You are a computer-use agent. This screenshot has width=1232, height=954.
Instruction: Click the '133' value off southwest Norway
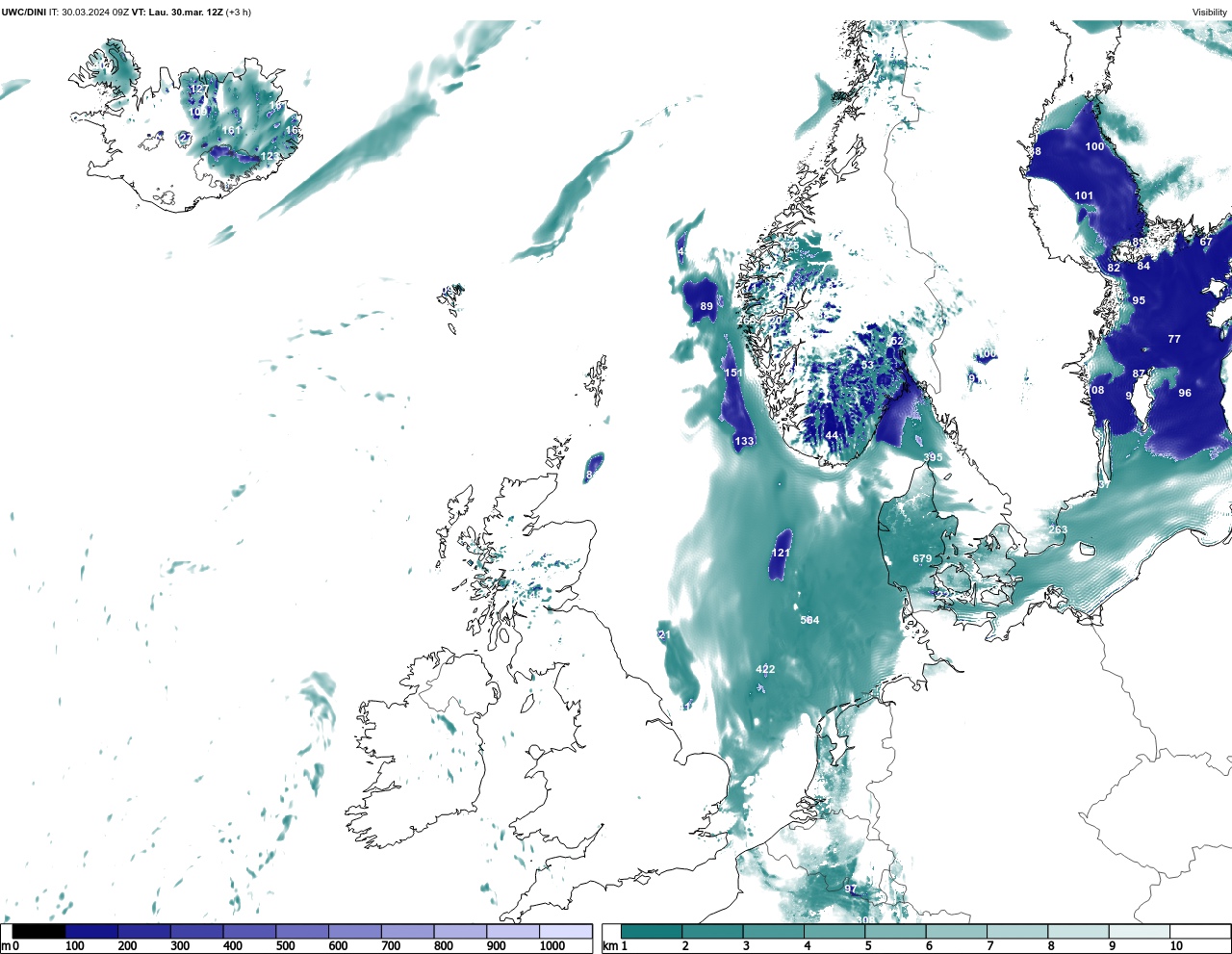point(744,441)
